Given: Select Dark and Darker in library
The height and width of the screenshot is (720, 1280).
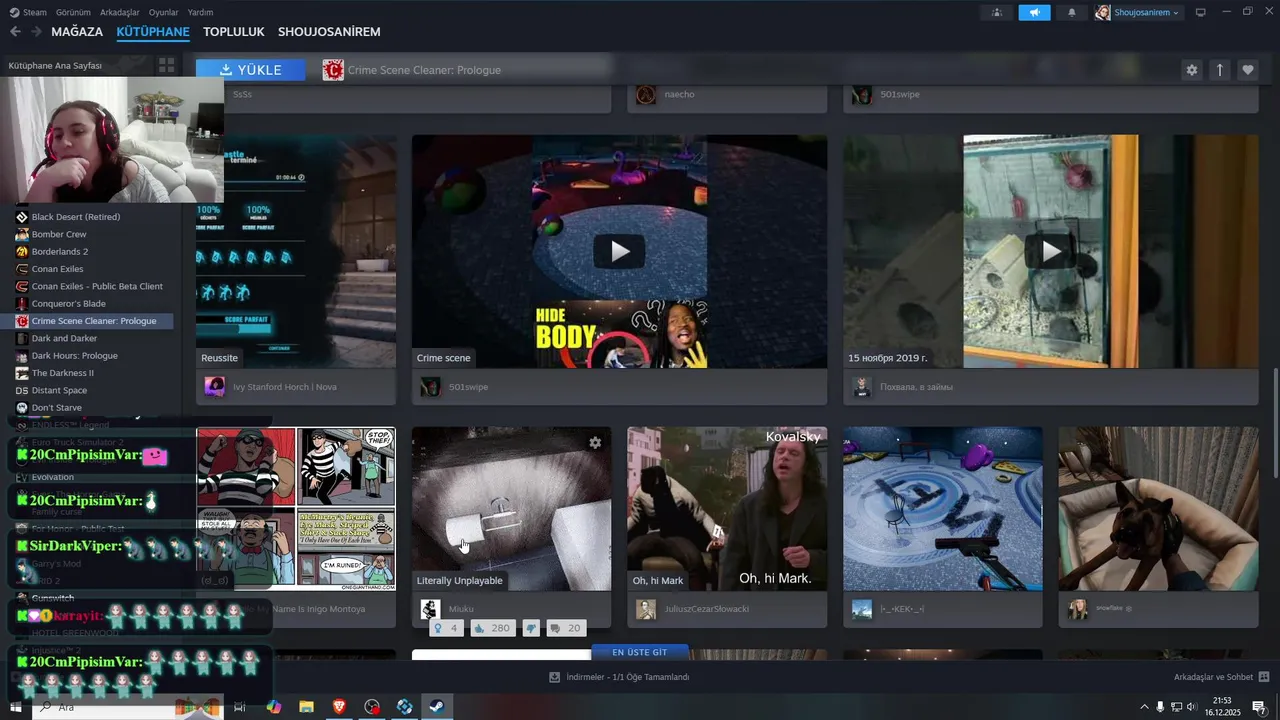Looking at the screenshot, I should [x=64, y=338].
